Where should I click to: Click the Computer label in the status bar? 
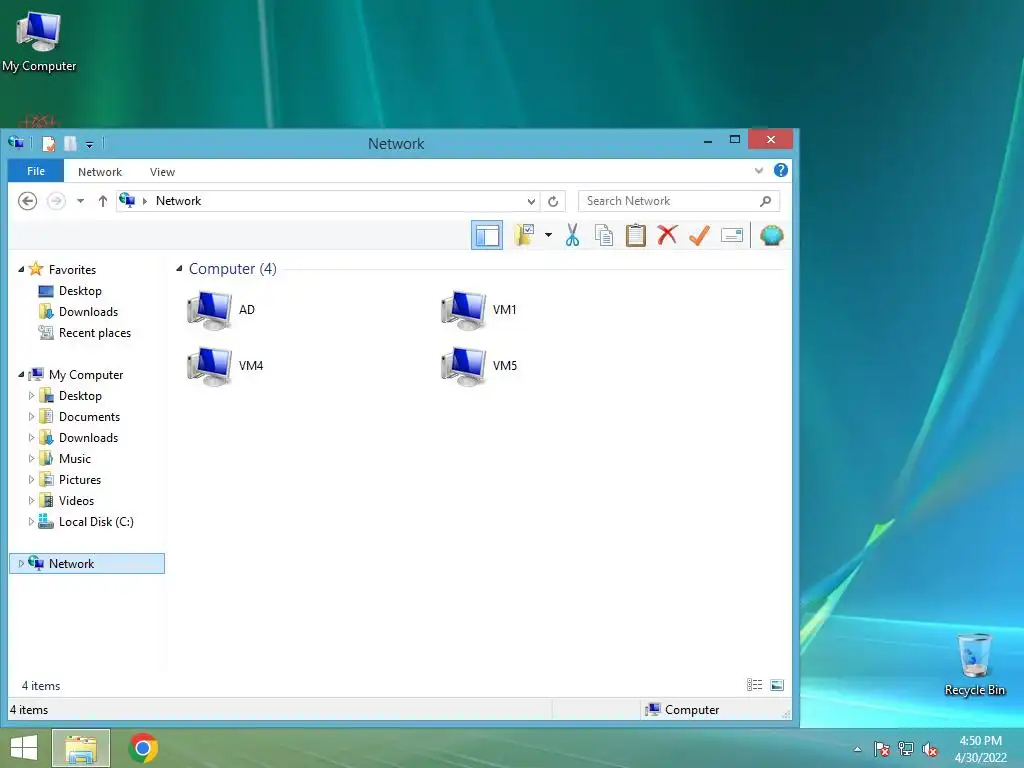tap(692, 709)
